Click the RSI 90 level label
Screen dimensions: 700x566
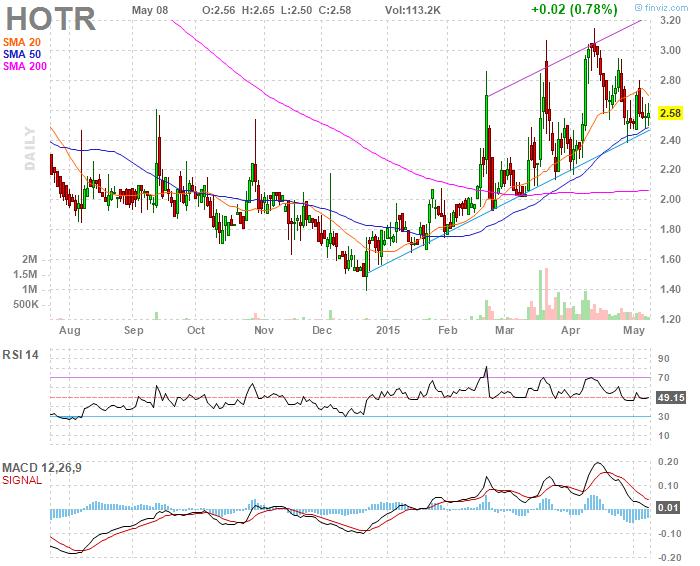pyautogui.click(x=664, y=359)
